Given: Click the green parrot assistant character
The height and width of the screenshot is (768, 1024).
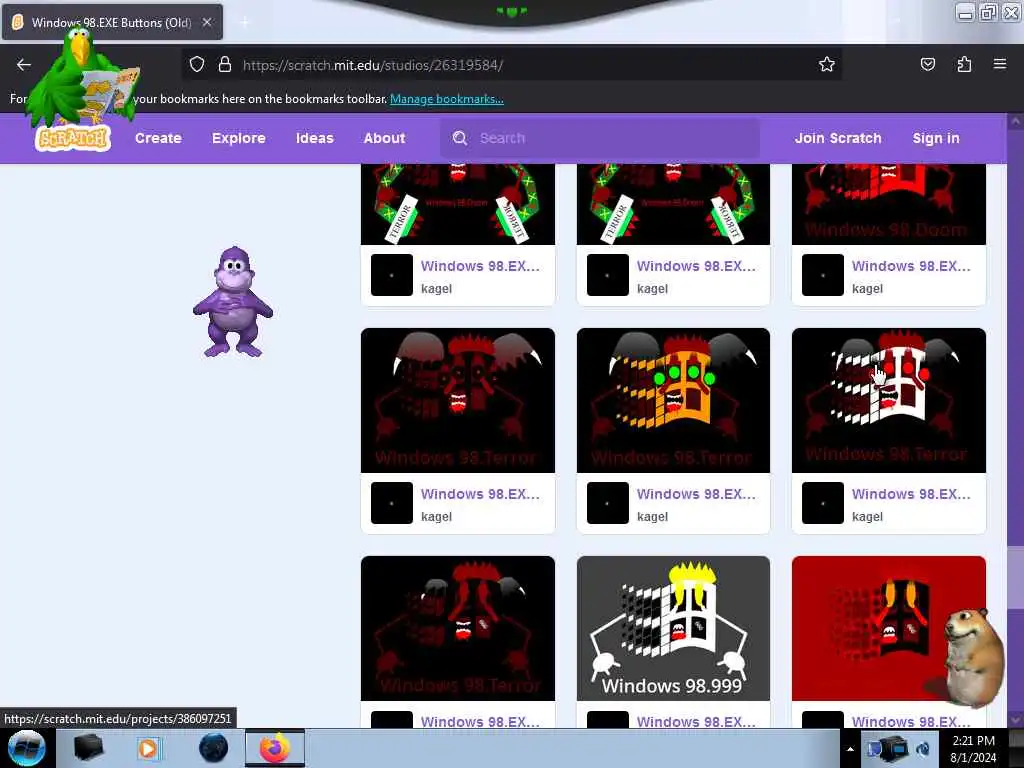Looking at the screenshot, I should (x=83, y=77).
